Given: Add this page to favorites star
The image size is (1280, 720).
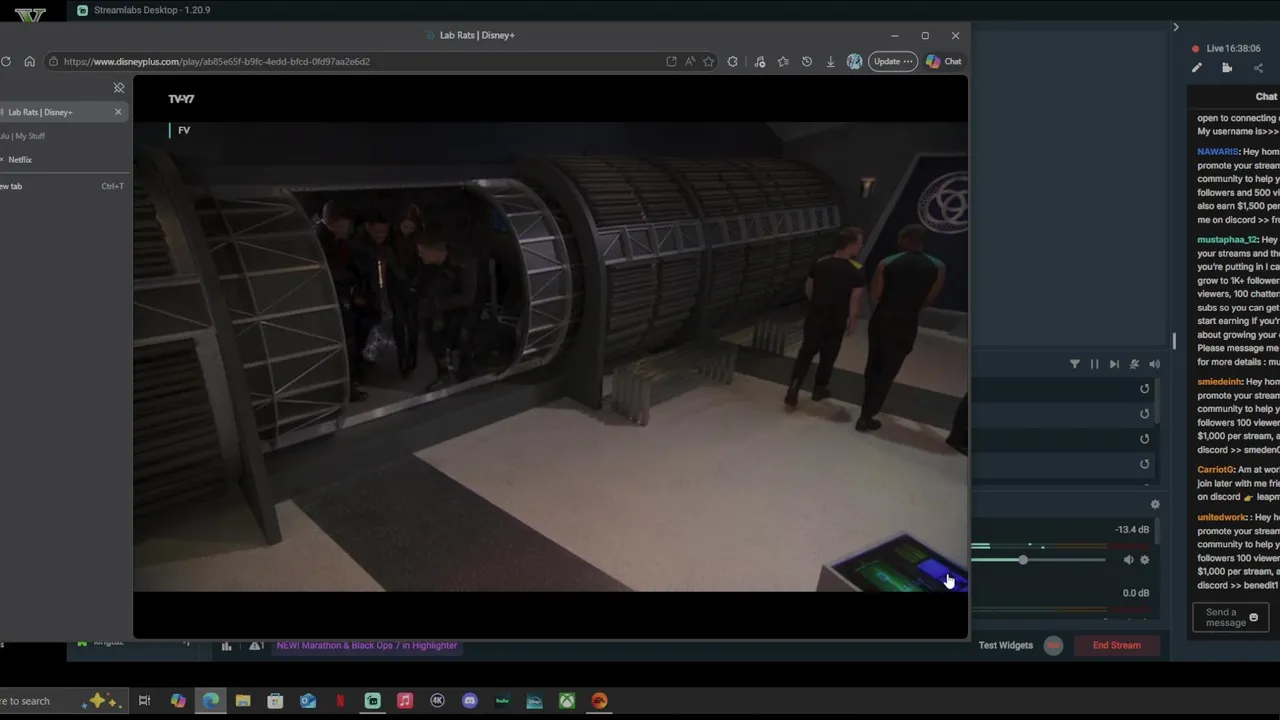Looking at the screenshot, I should click(x=708, y=61).
